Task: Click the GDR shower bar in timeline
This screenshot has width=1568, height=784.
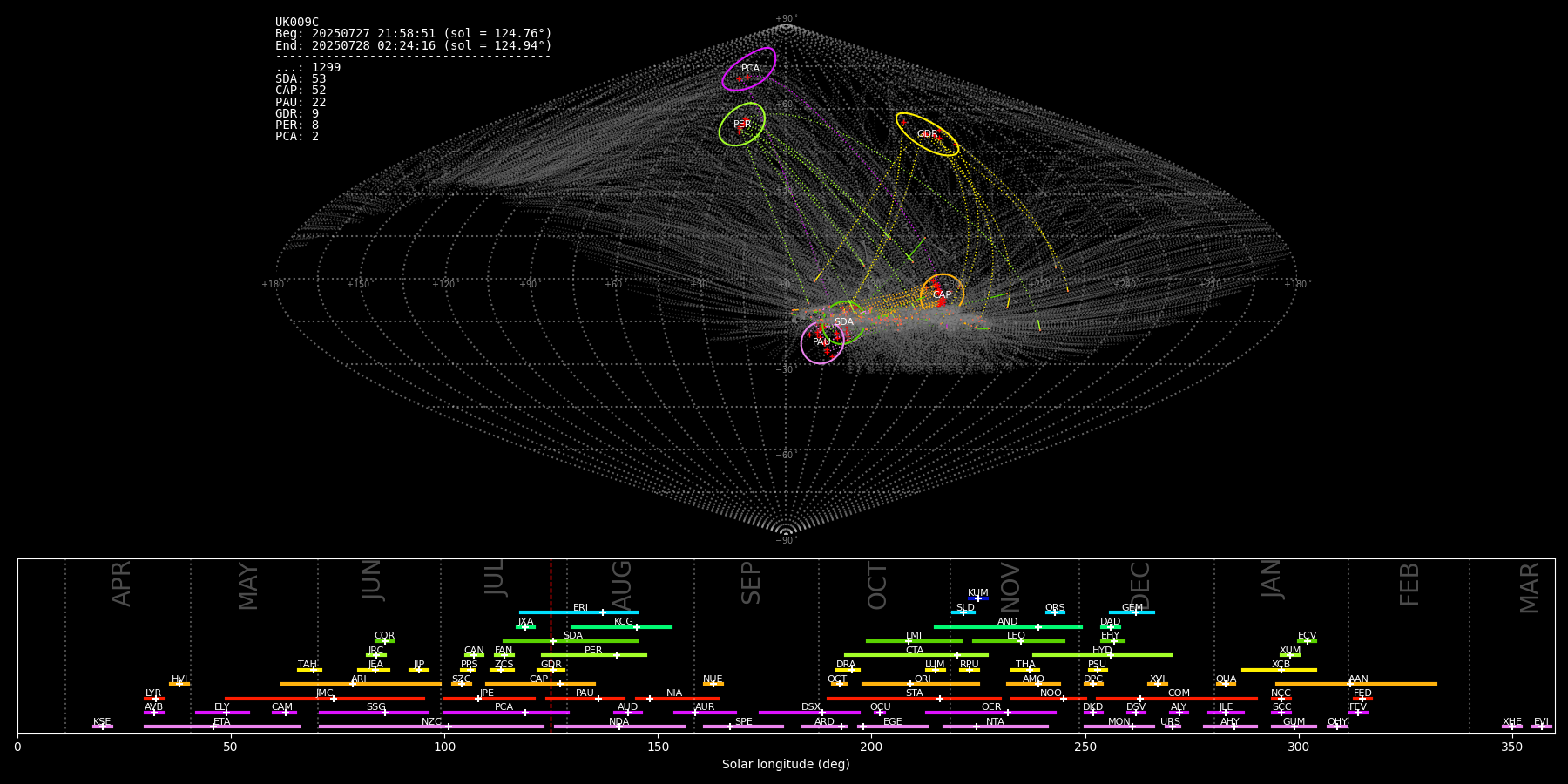Action: (551, 669)
